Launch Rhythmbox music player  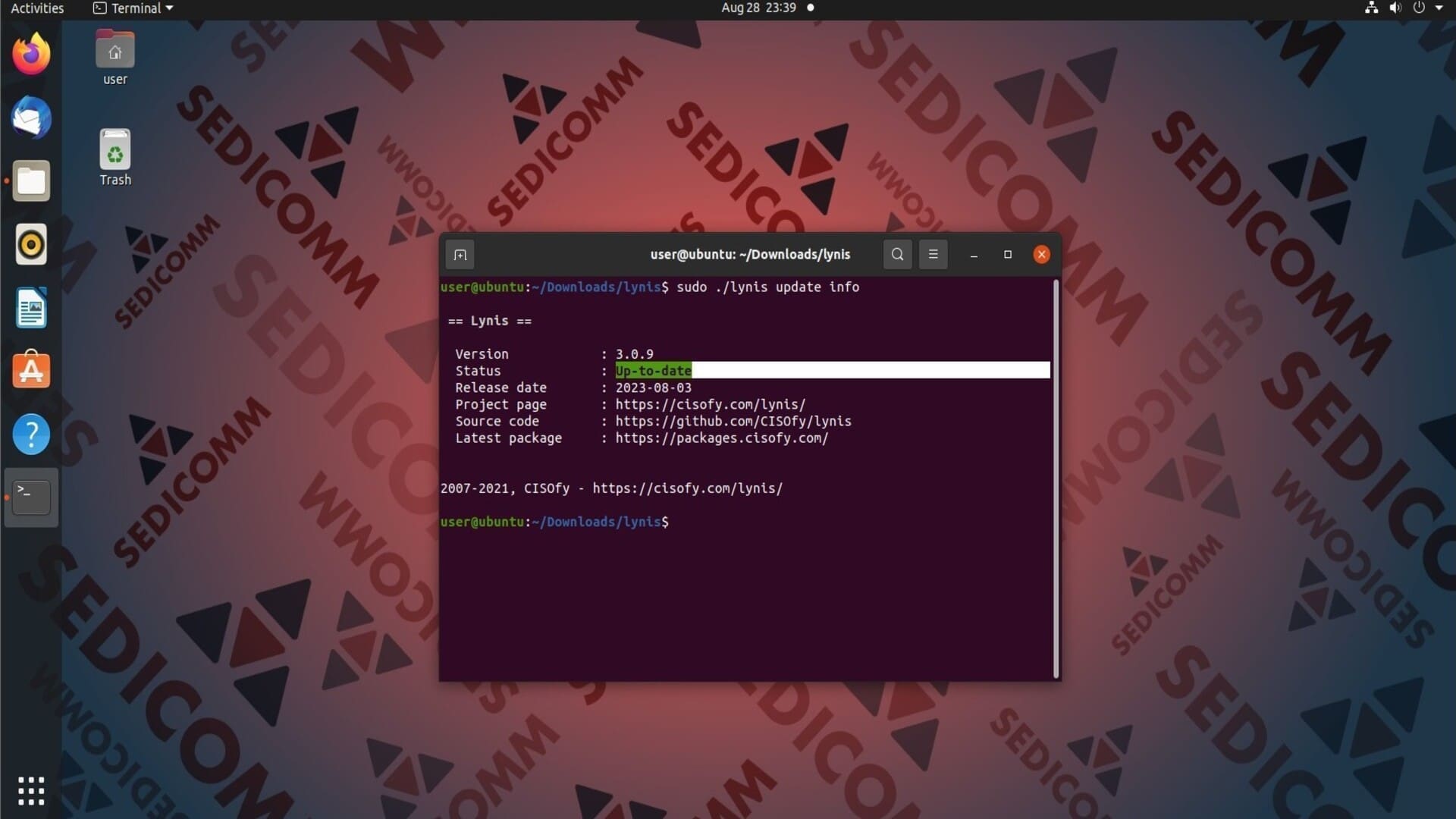coord(31,244)
